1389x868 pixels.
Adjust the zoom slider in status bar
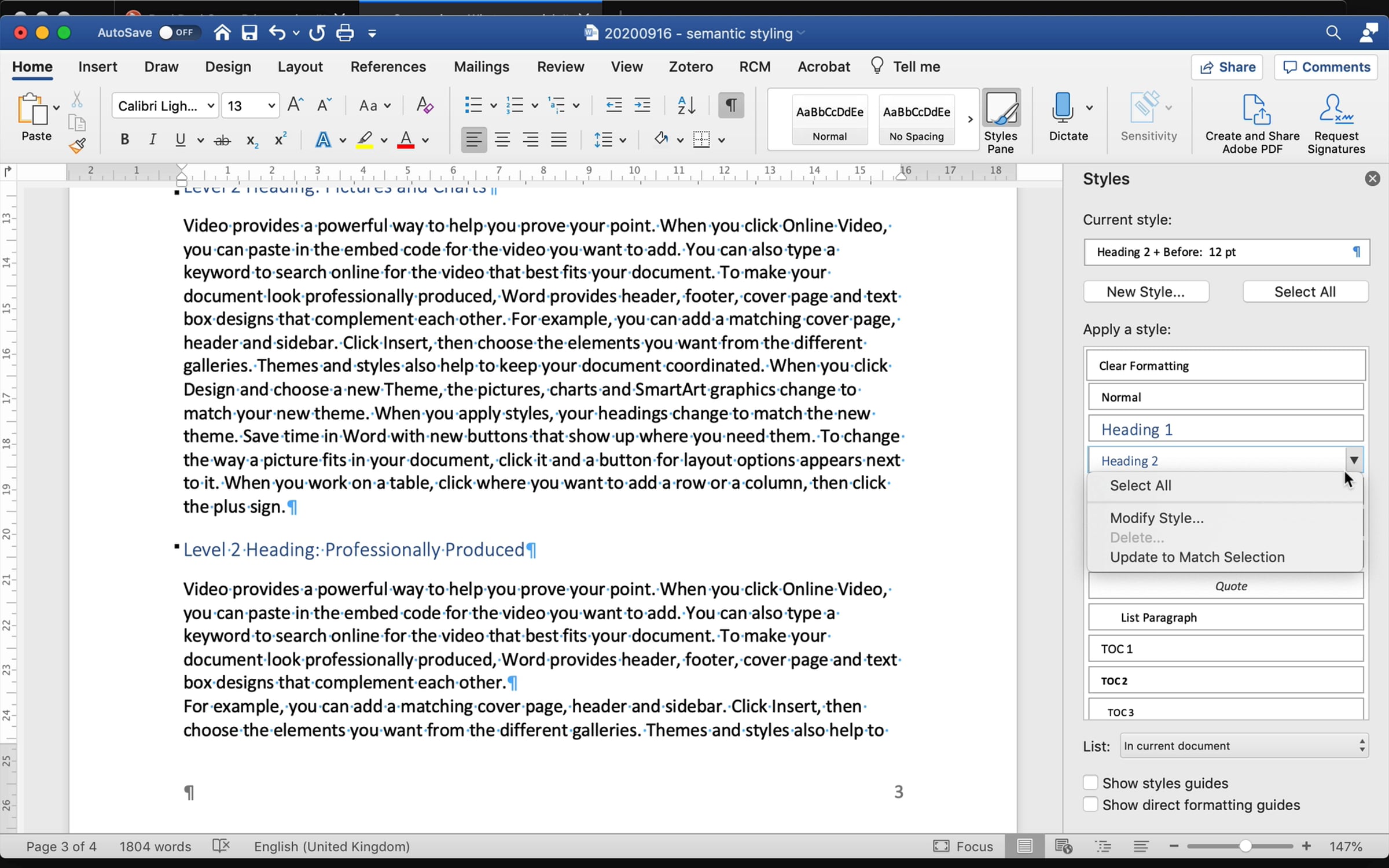(1245, 847)
